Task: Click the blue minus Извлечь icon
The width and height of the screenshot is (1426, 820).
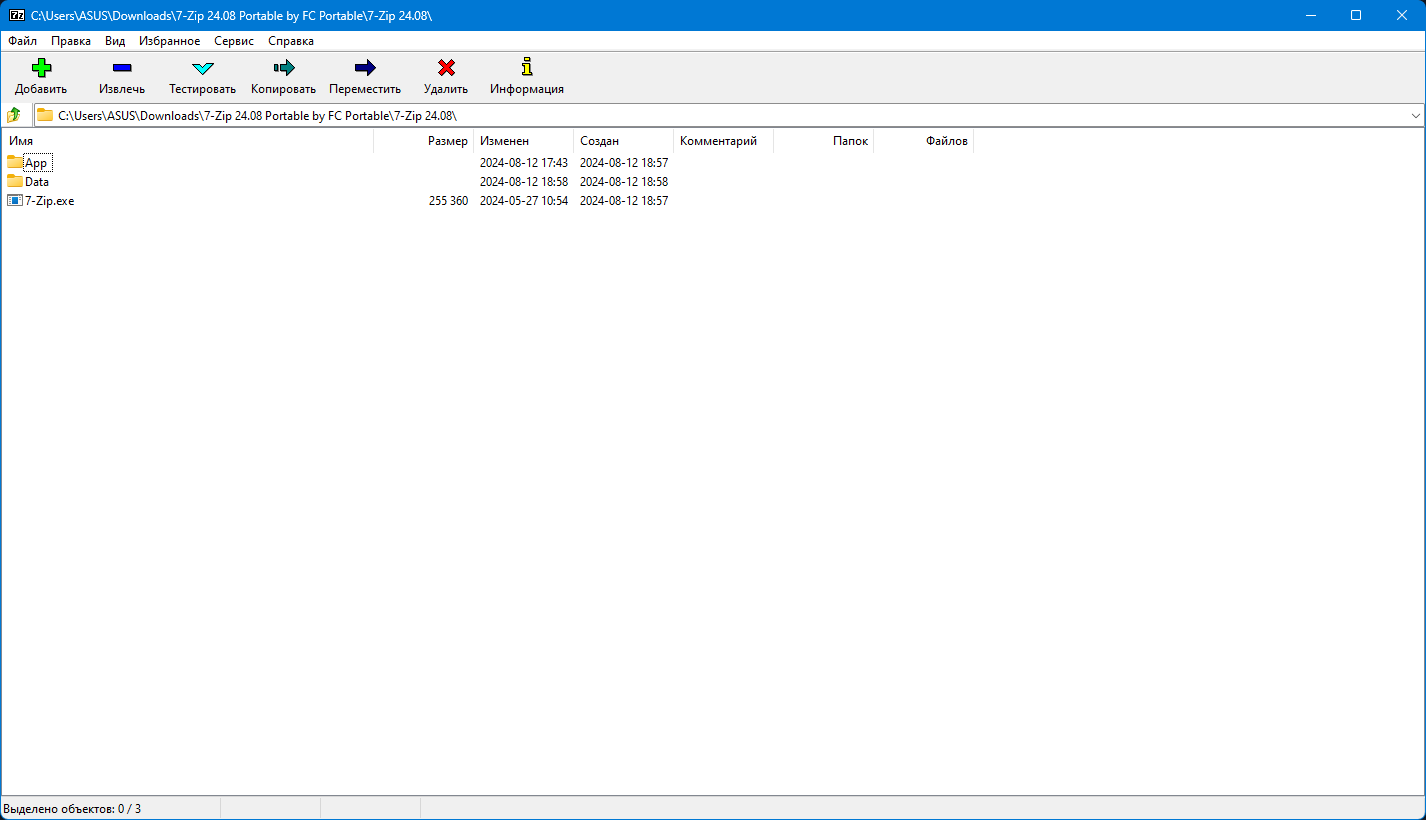Action: click(x=122, y=68)
